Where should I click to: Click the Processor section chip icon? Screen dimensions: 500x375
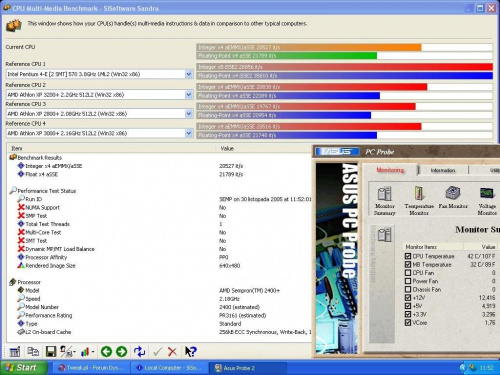pyautogui.click(x=13, y=282)
